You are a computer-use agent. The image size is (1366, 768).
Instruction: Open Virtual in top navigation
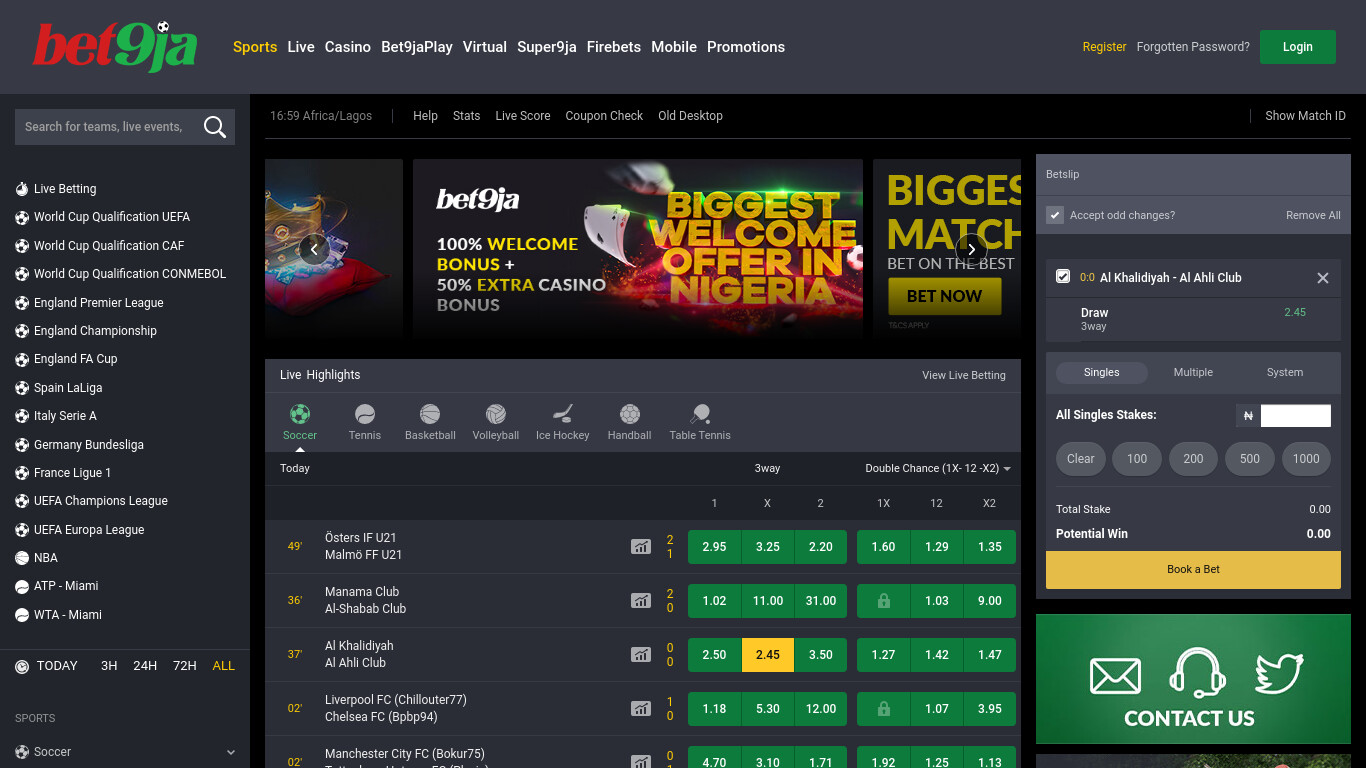[x=485, y=47]
